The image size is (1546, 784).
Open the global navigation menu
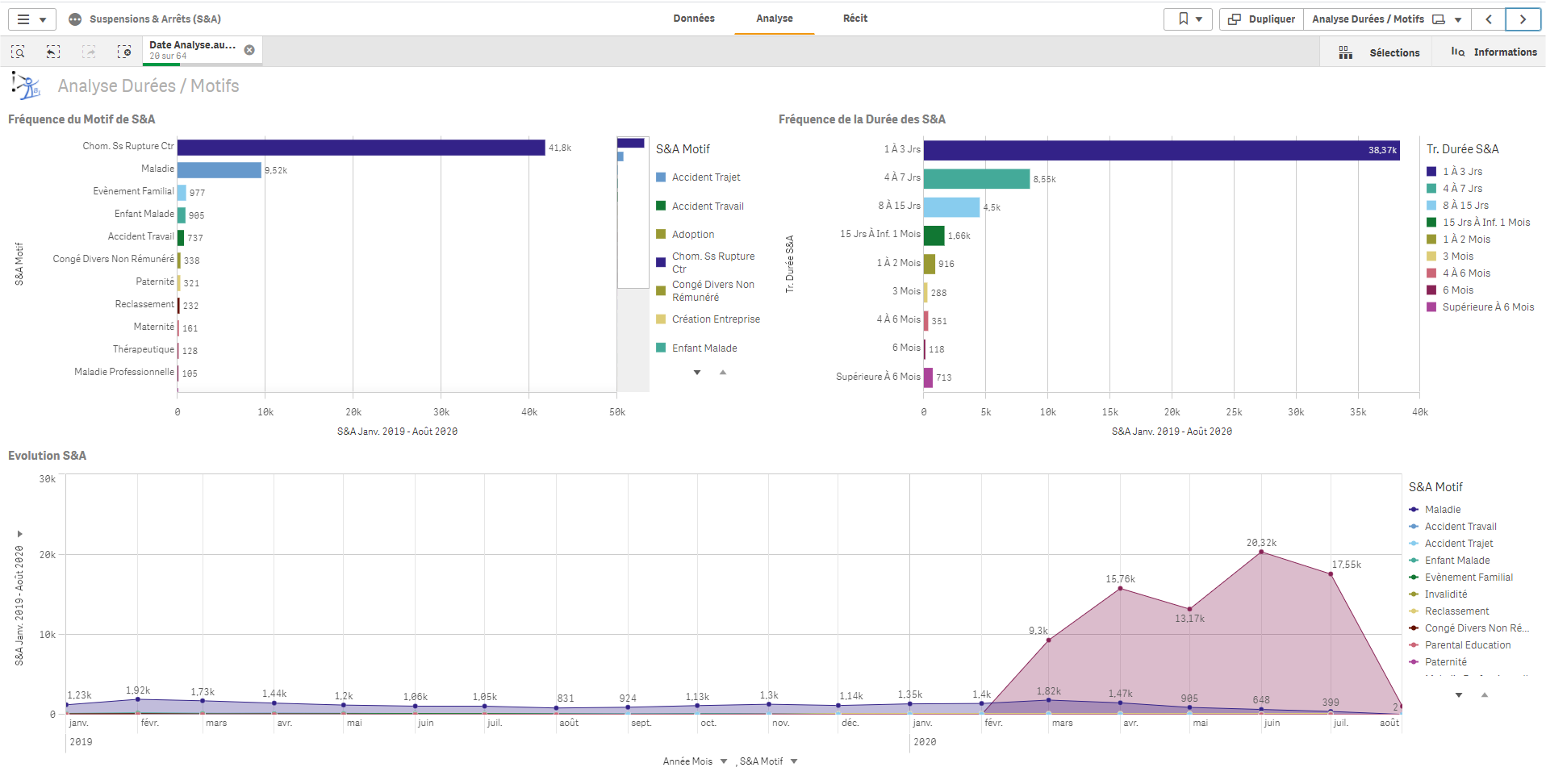pos(31,19)
